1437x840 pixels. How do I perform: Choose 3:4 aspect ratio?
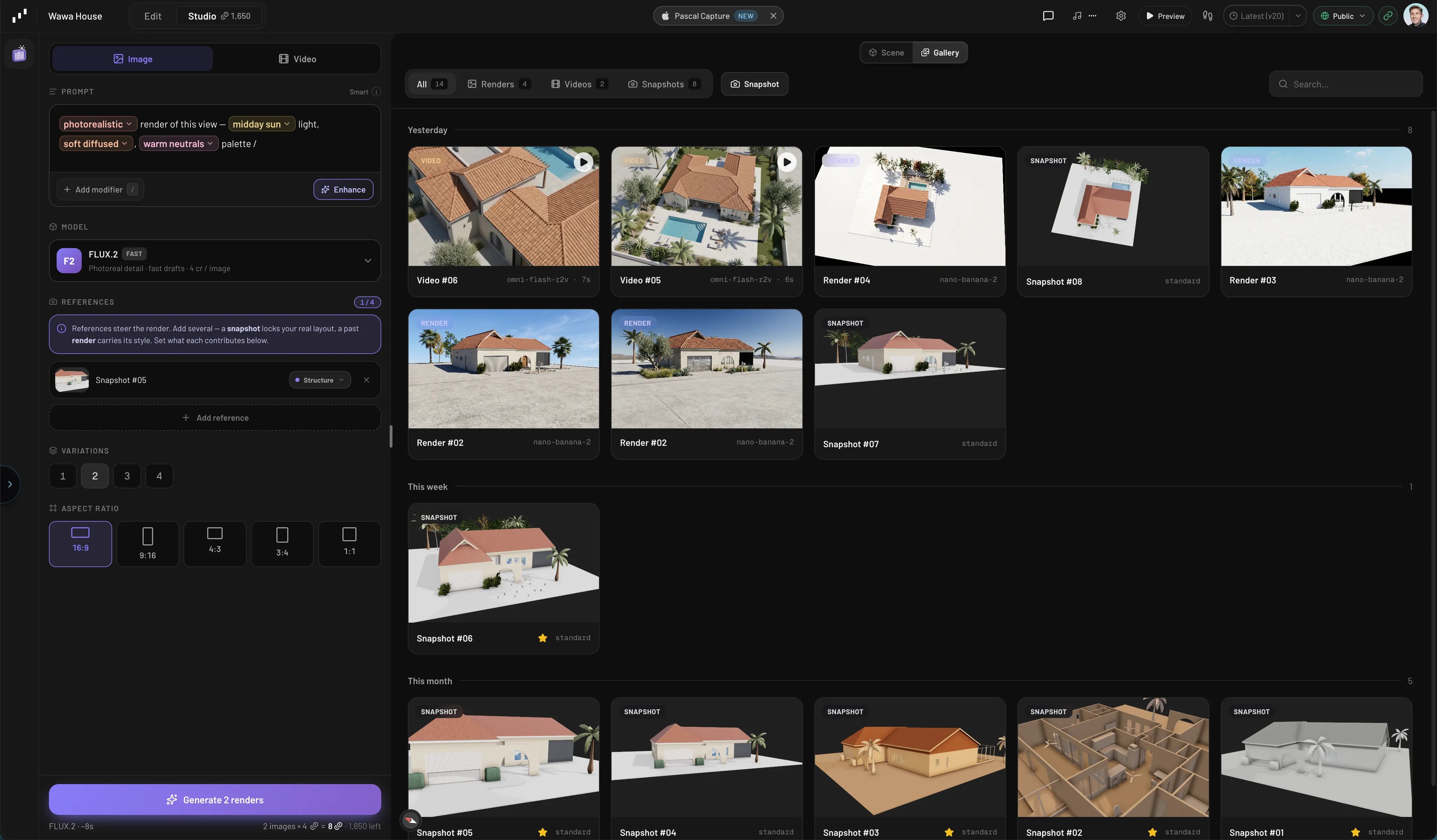pyautogui.click(x=282, y=544)
